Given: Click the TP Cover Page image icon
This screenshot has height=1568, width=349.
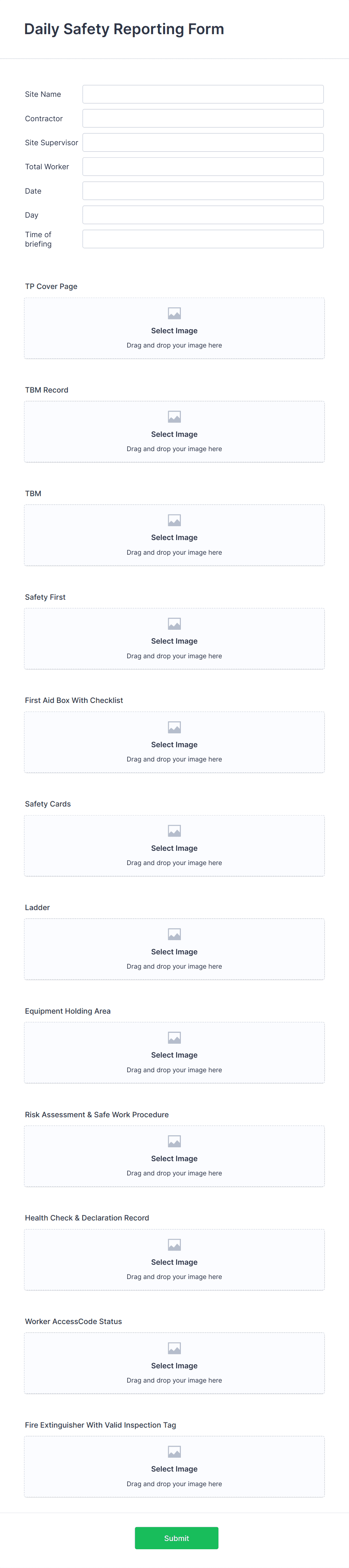Looking at the screenshot, I should (174, 313).
